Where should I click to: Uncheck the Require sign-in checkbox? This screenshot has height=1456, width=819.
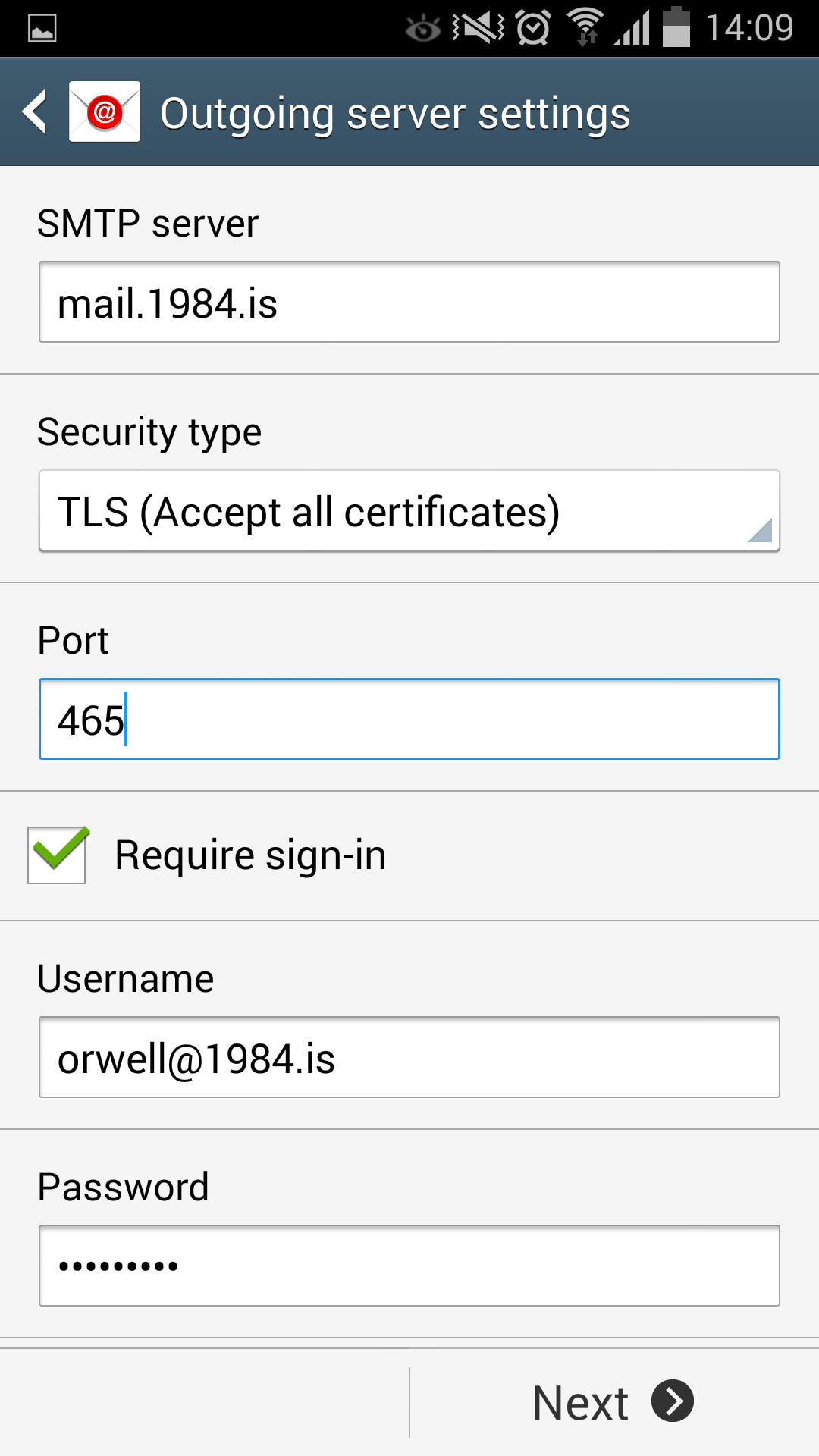tap(57, 855)
